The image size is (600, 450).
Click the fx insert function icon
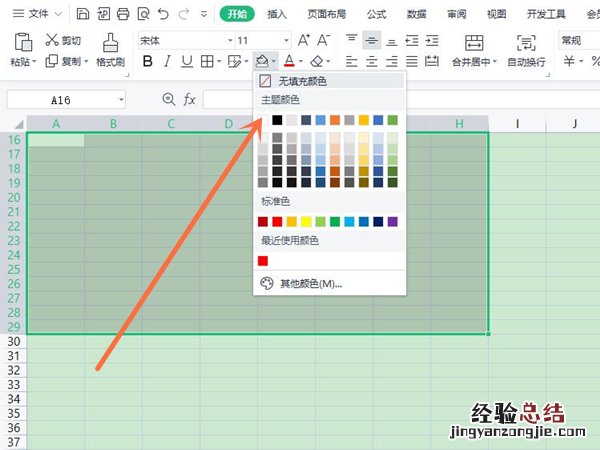(189, 99)
